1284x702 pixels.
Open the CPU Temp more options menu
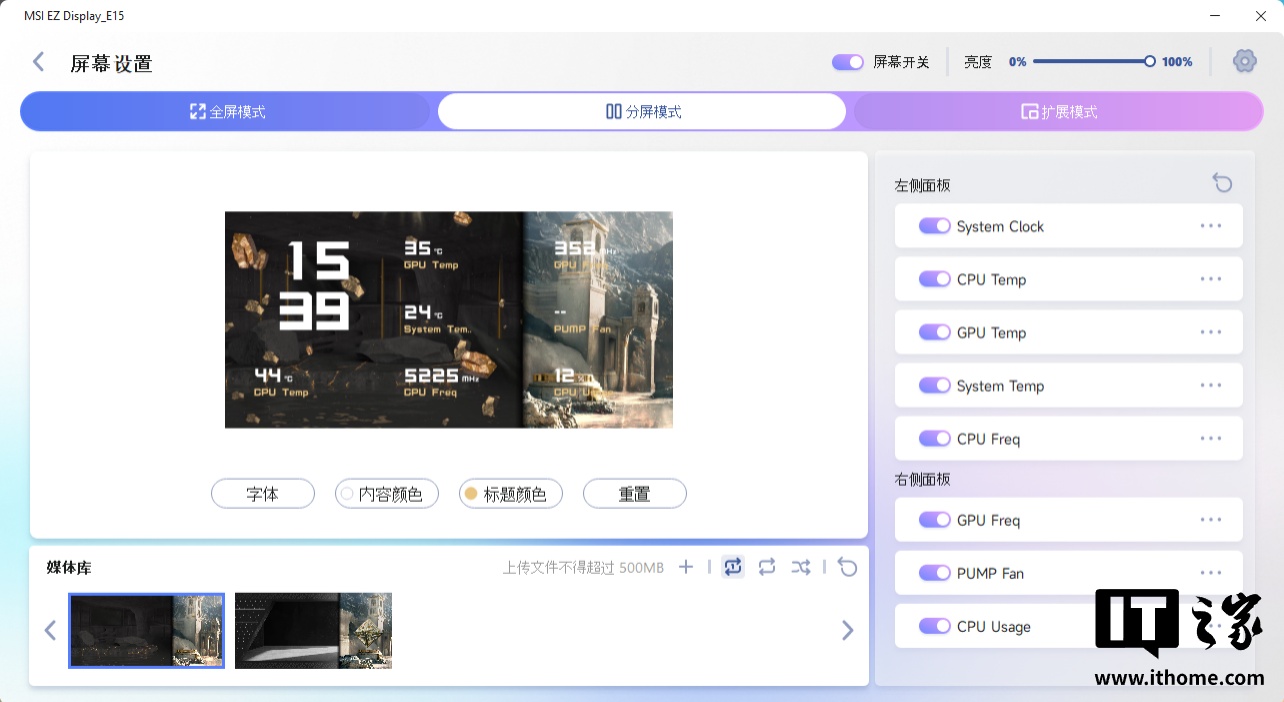[x=1211, y=279]
